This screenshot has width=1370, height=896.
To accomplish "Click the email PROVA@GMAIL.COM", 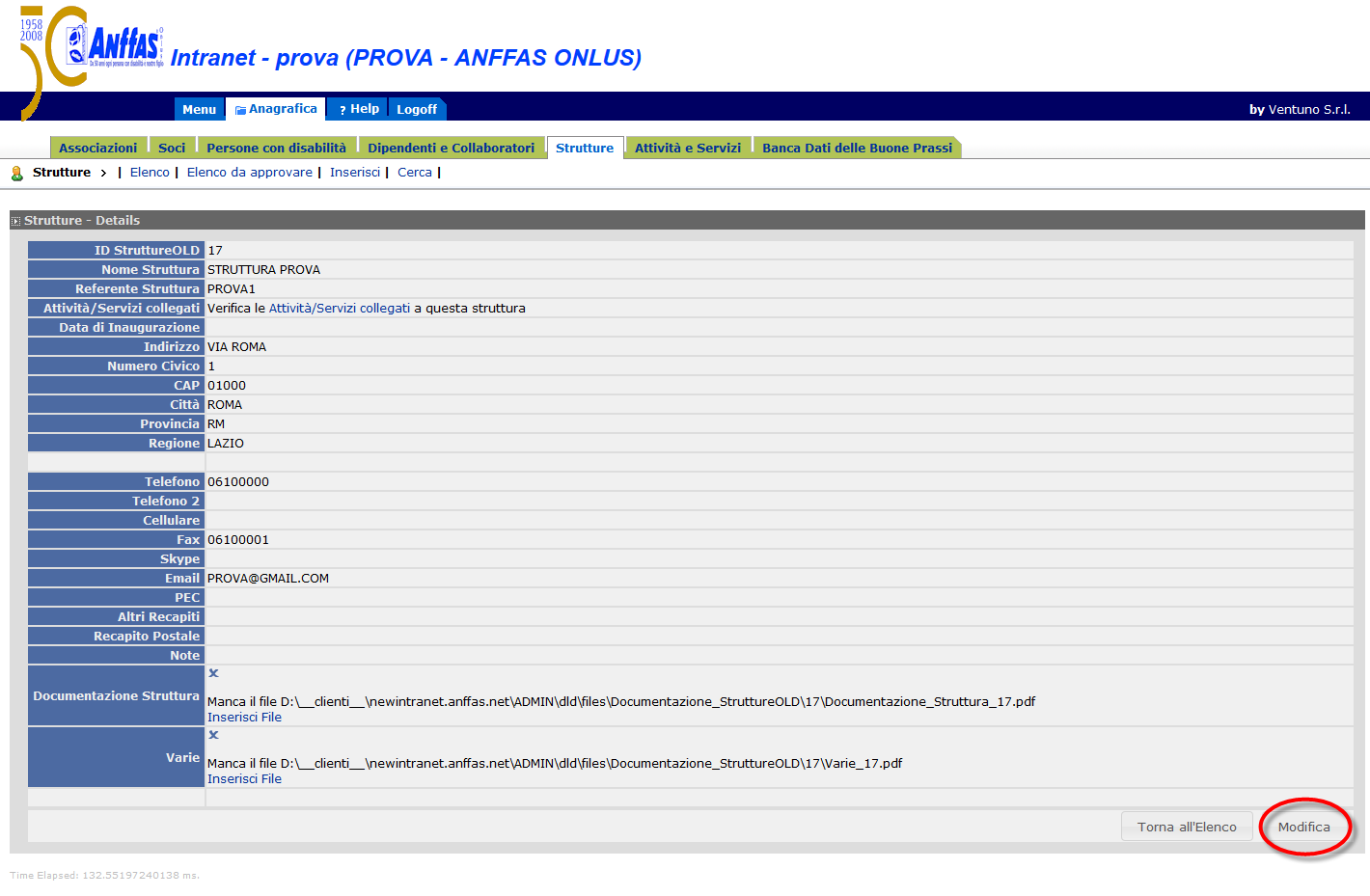I will 268,579.
